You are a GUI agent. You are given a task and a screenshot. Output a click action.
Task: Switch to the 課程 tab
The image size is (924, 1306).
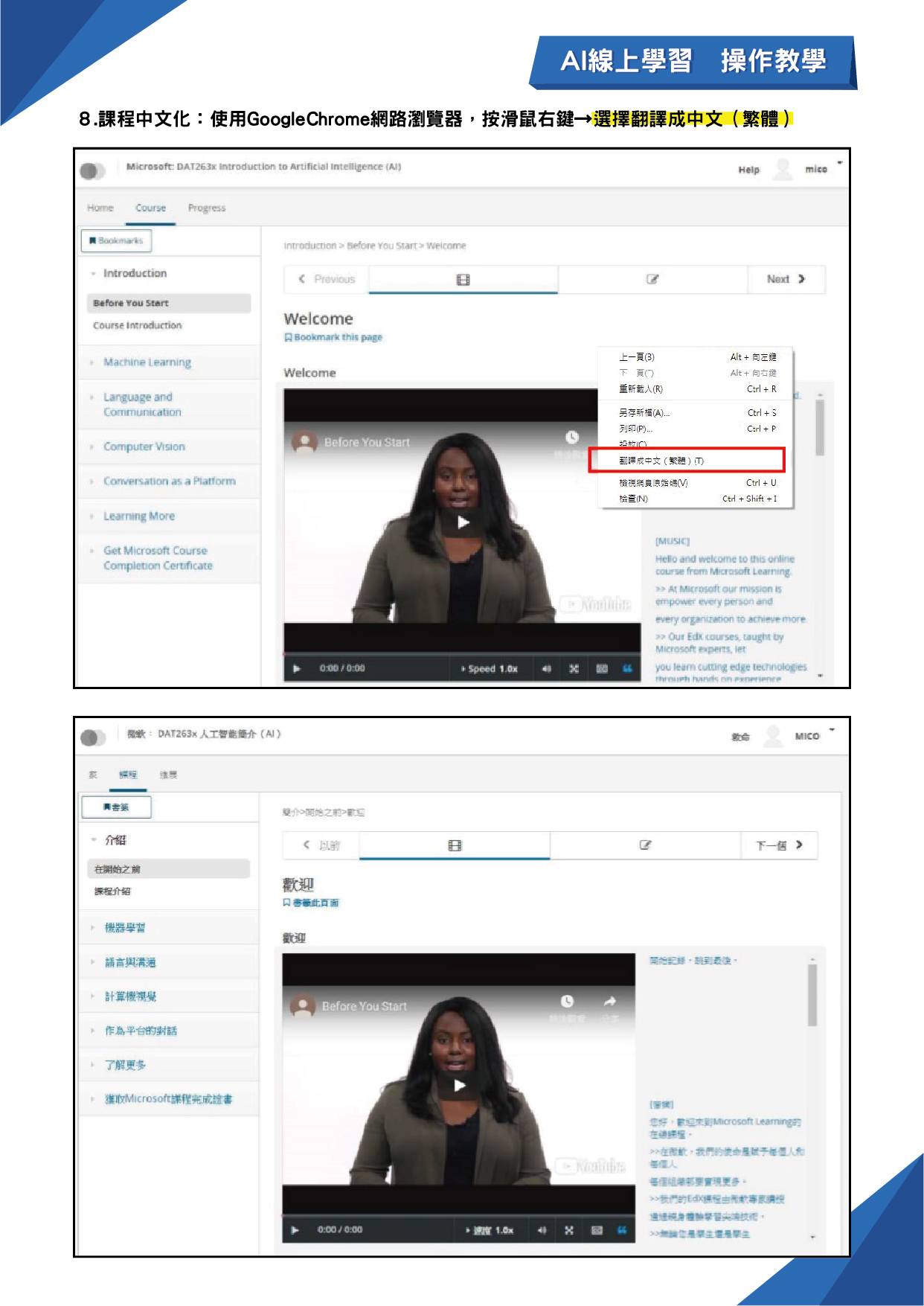128,775
